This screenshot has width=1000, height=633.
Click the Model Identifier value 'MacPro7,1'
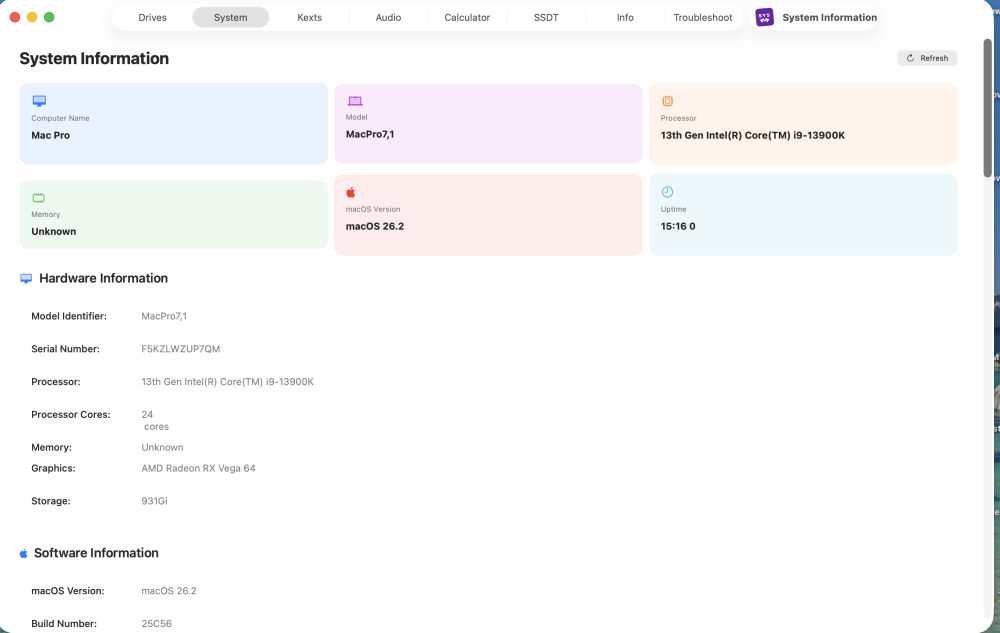coord(164,316)
